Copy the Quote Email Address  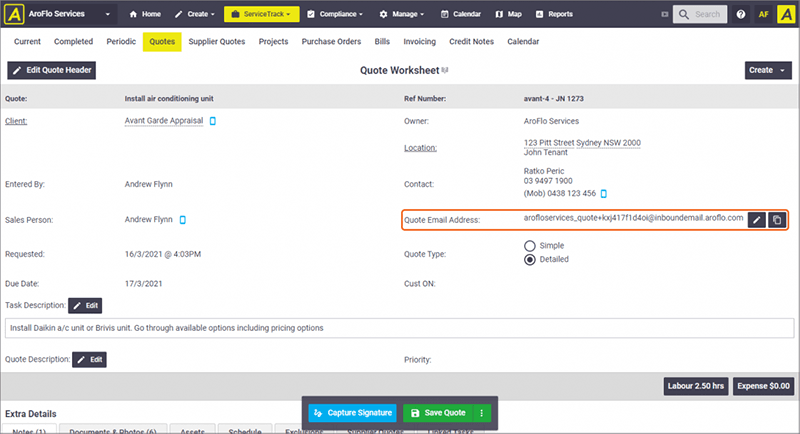pos(777,220)
